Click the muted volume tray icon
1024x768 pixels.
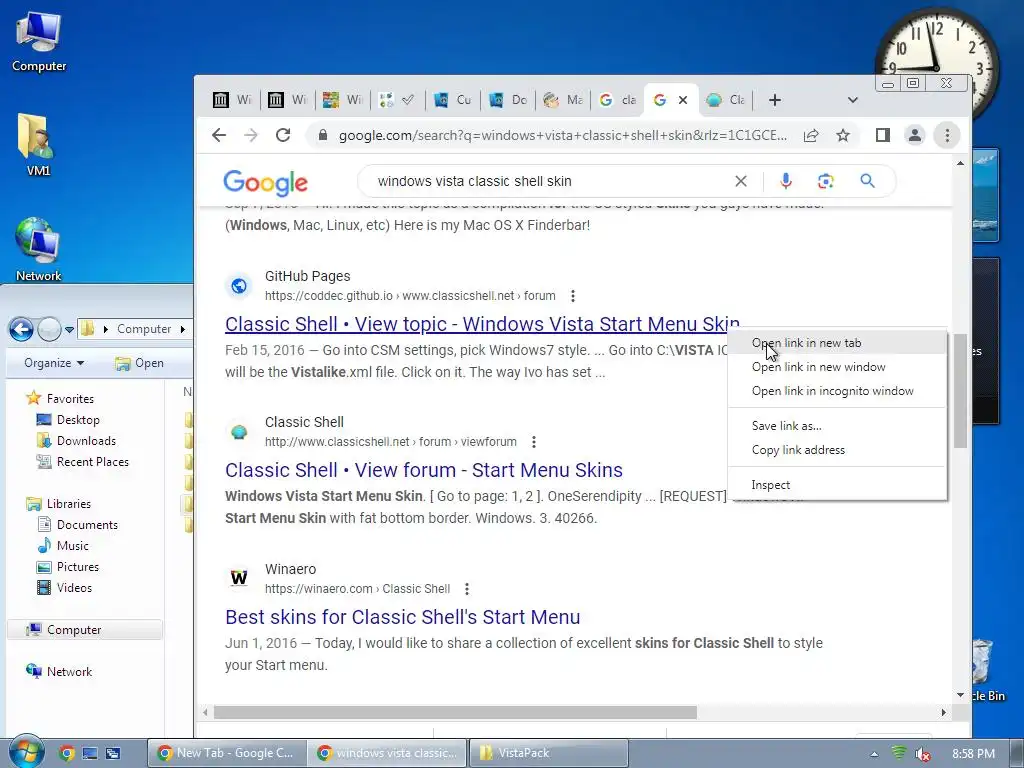click(922, 754)
